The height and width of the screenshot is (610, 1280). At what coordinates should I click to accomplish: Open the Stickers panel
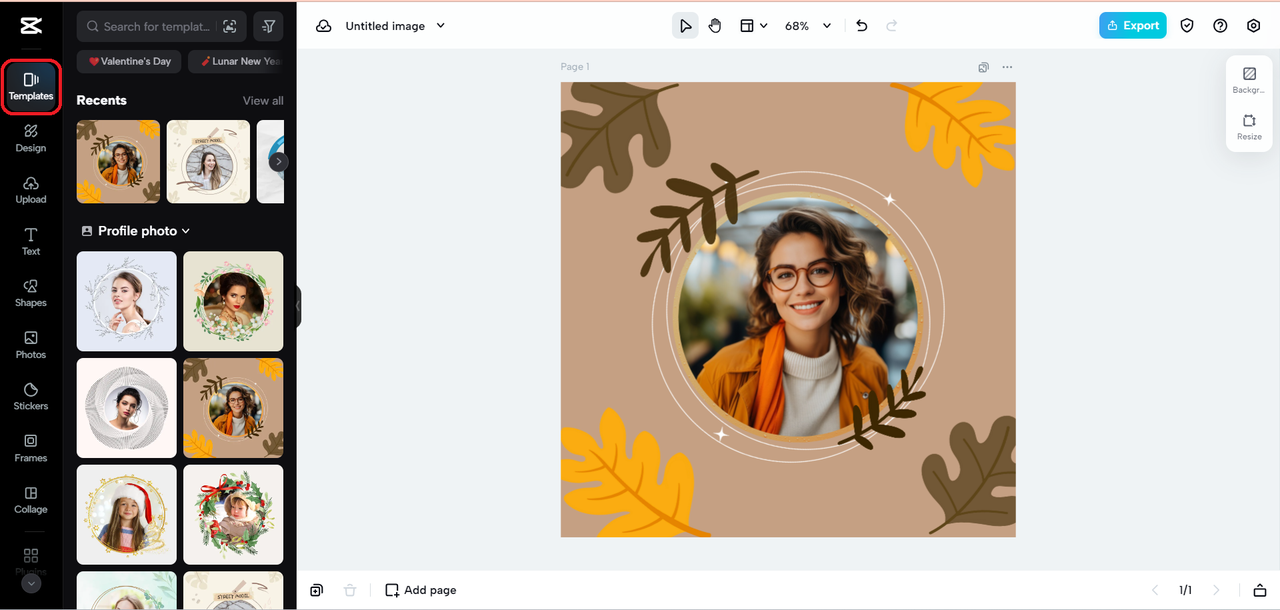point(31,396)
